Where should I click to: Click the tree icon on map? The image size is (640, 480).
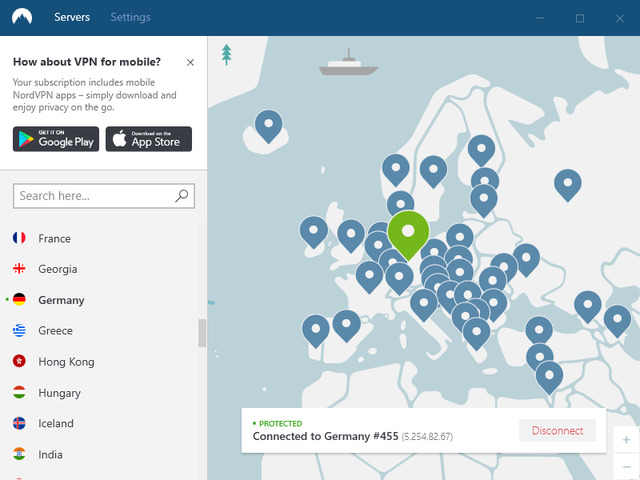pos(227,54)
